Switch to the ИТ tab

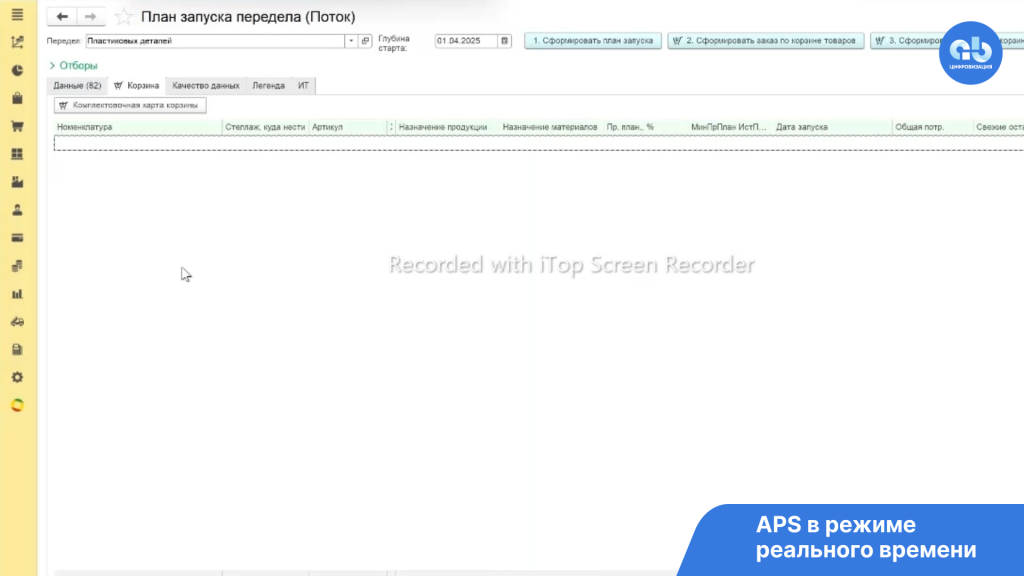point(304,86)
